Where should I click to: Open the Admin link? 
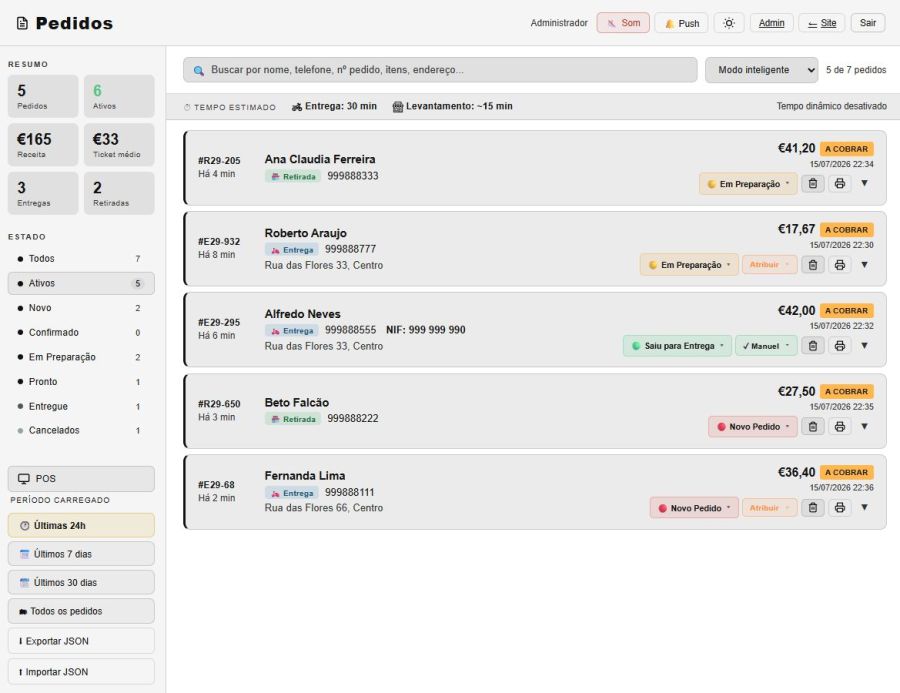771,23
